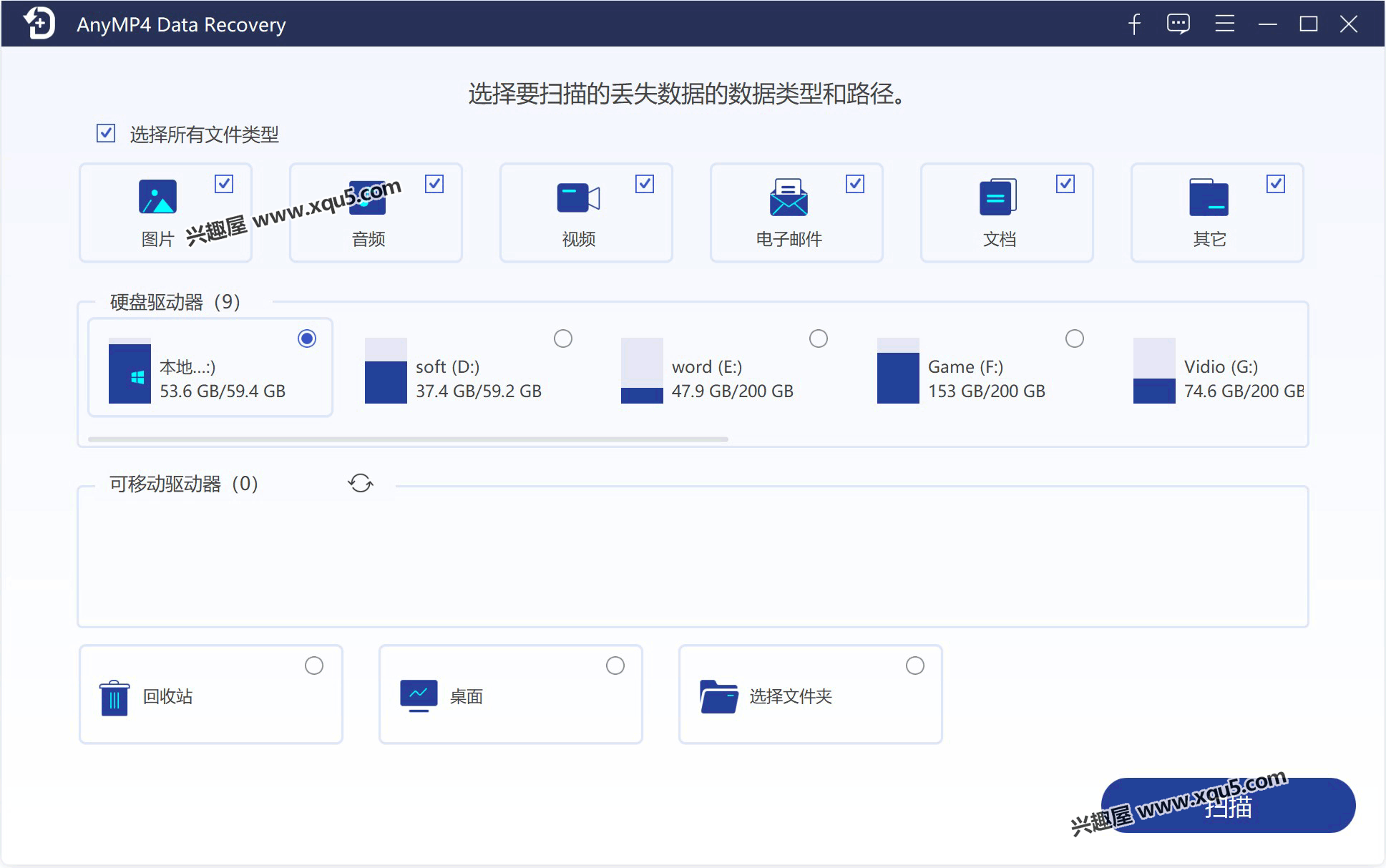Click the 图片 label text
This screenshot has width=1386, height=868.
(158, 239)
